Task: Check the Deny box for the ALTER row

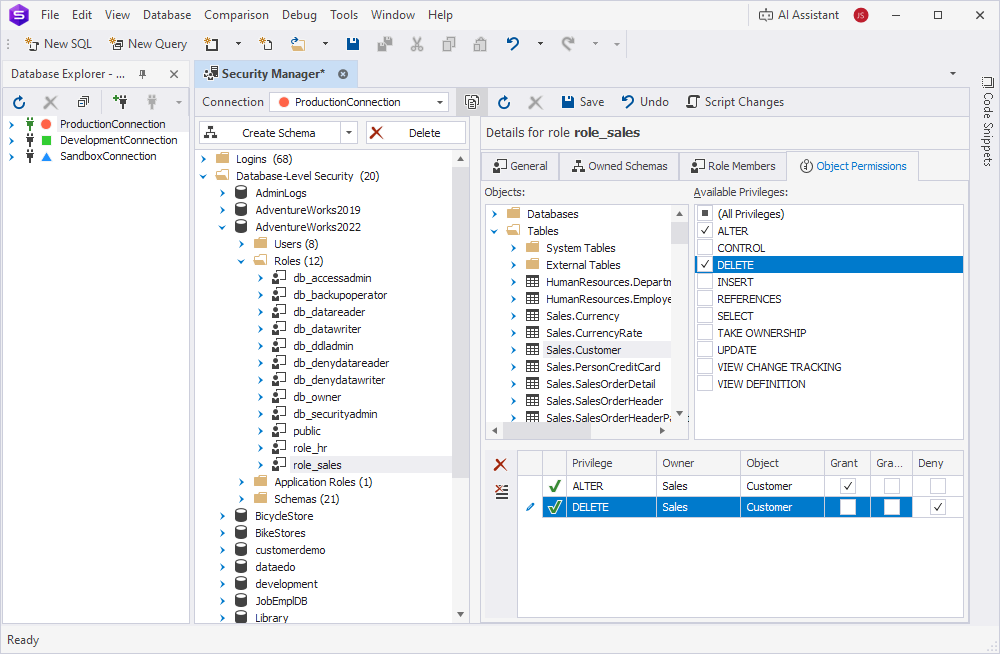Action: pyautogui.click(x=936, y=485)
